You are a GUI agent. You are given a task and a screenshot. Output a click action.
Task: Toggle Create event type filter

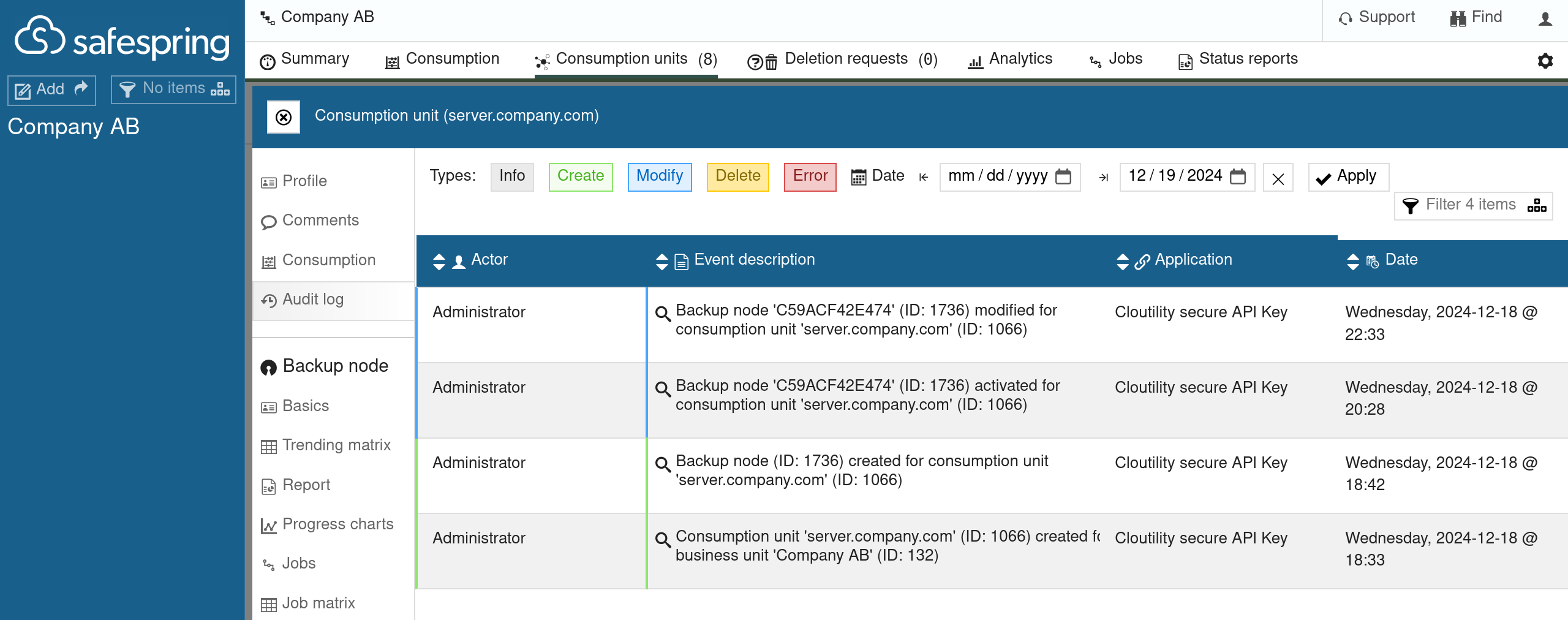pos(581,176)
